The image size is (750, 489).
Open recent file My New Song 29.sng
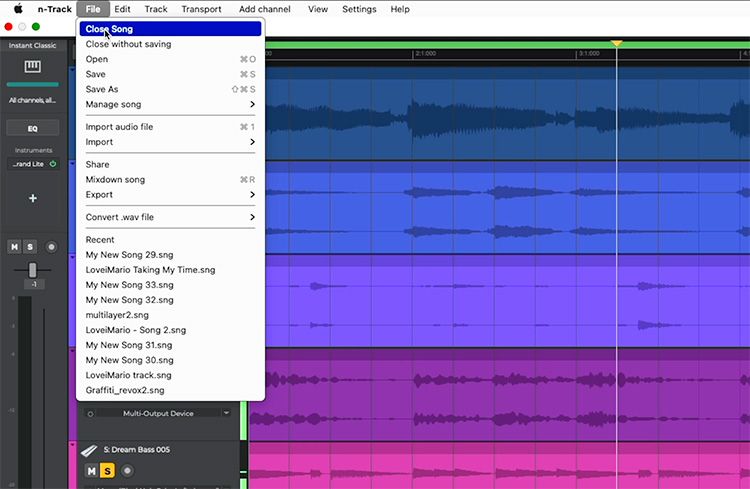point(170,255)
